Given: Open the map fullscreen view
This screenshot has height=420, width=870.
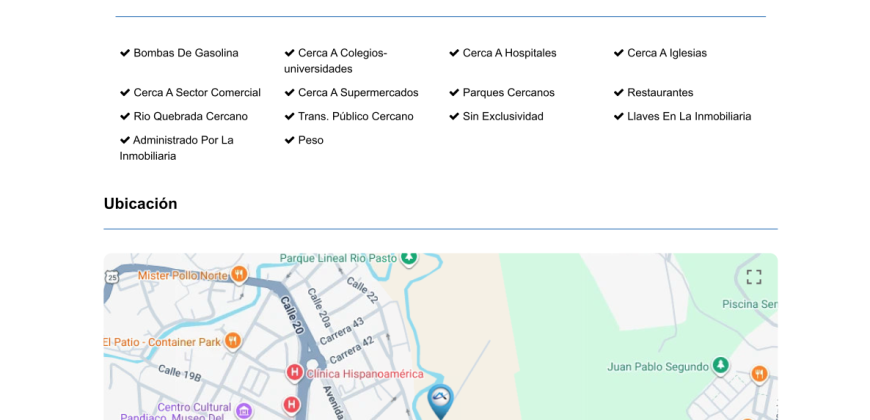Looking at the screenshot, I should [x=753, y=277].
